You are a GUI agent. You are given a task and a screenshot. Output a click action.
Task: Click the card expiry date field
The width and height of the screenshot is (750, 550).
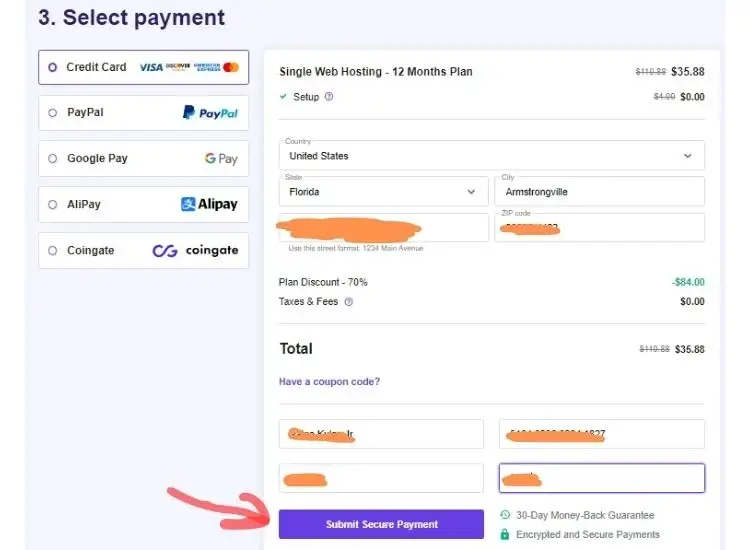click(381, 478)
